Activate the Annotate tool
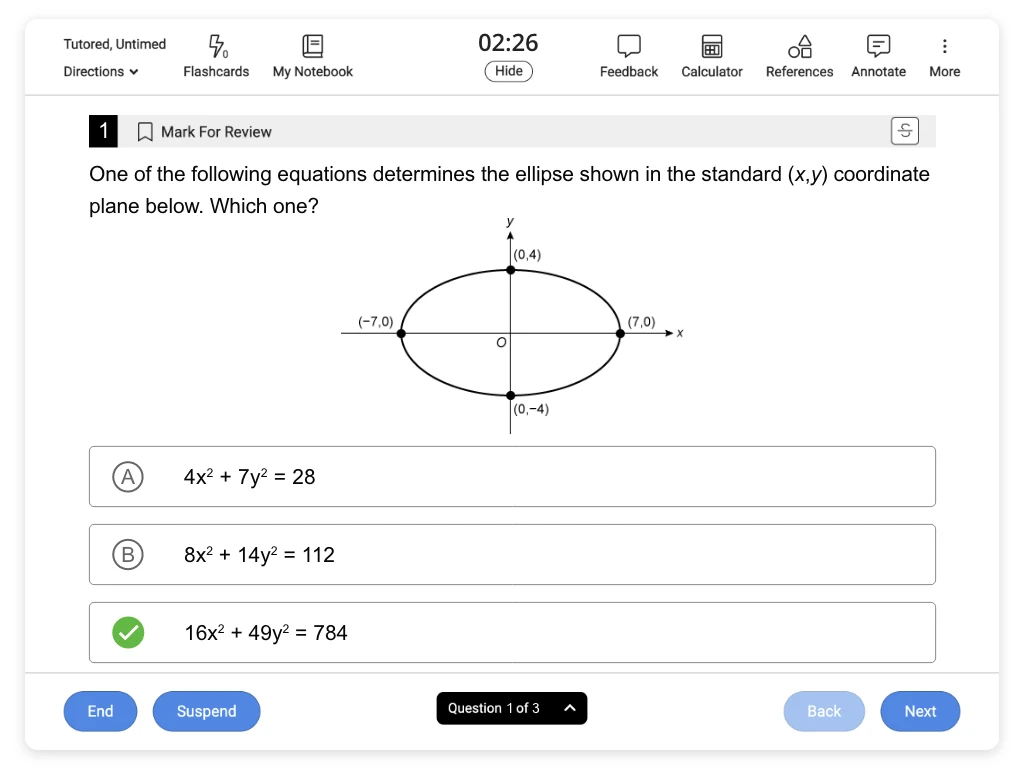The height and width of the screenshot is (768, 1024). click(878, 46)
